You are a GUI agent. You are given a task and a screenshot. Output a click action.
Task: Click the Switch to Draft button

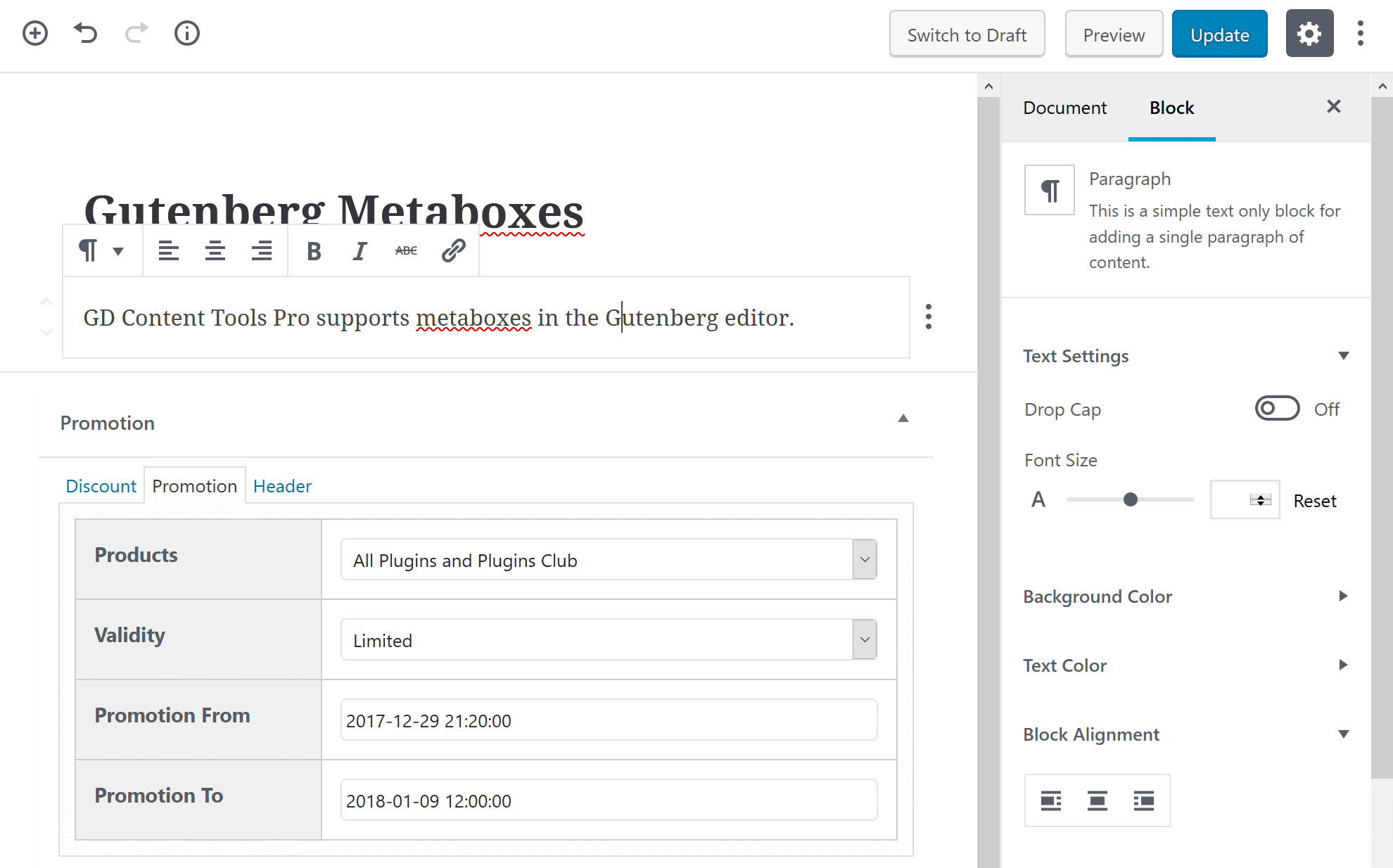(x=967, y=34)
